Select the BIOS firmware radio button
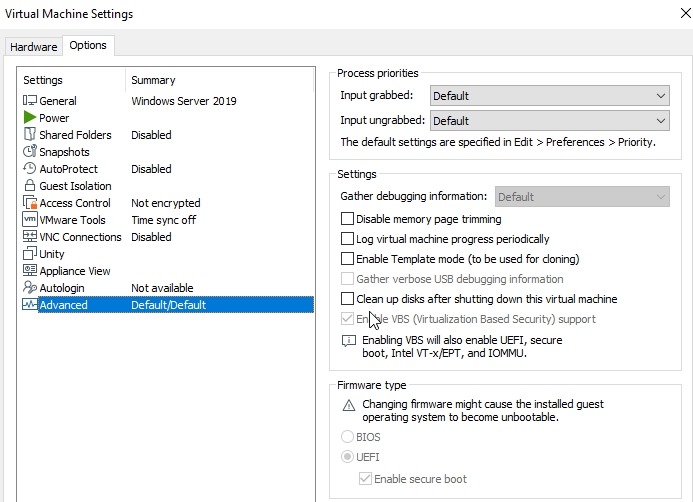Viewport: 693px width, 502px height. point(348,437)
